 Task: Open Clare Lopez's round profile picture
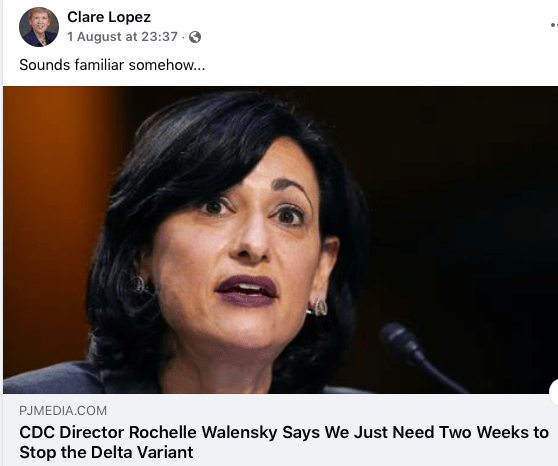[x=39, y=27]
